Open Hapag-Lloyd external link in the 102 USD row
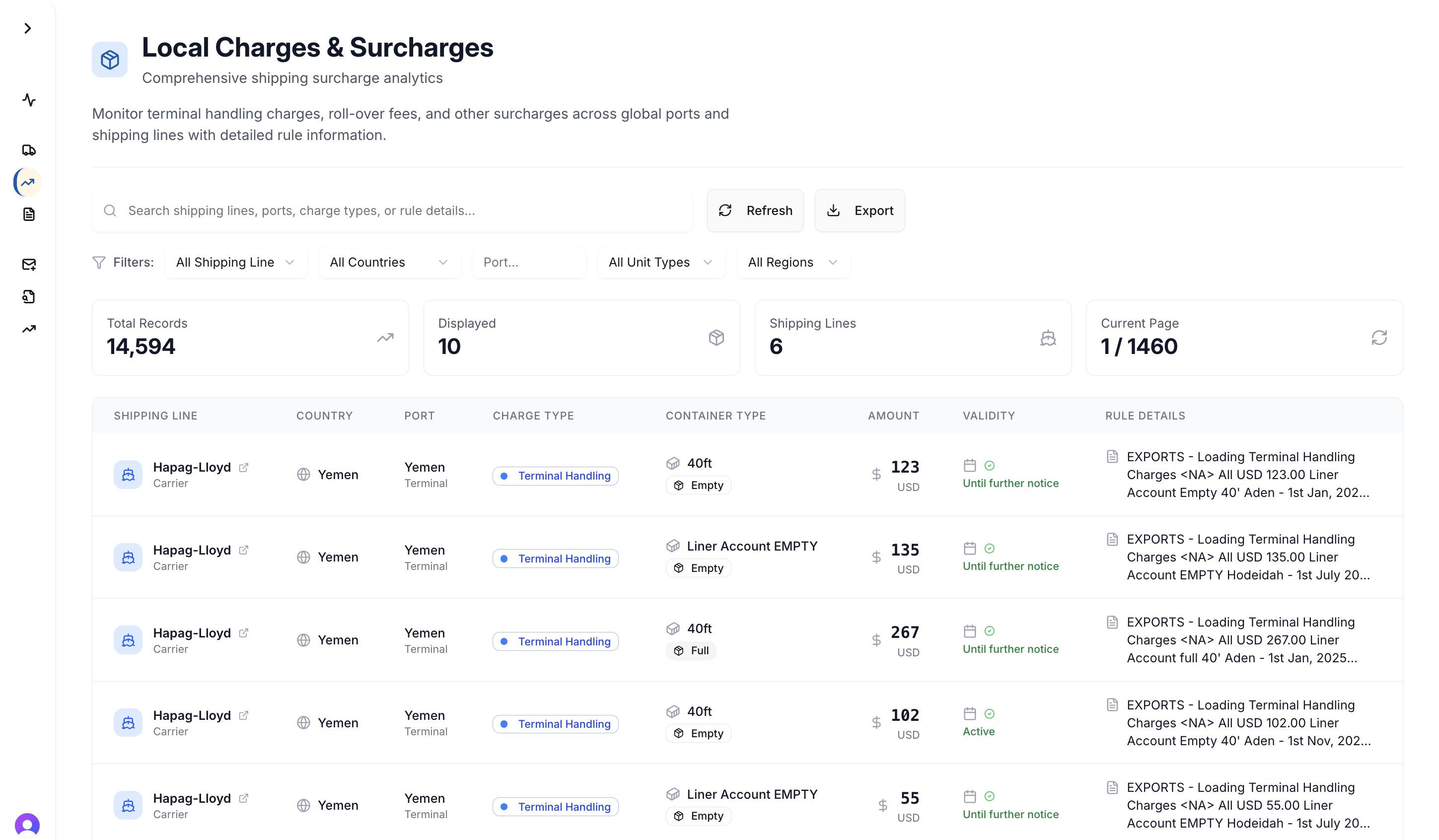Screen dimensions: 1439x840 (x=244, y=715)
